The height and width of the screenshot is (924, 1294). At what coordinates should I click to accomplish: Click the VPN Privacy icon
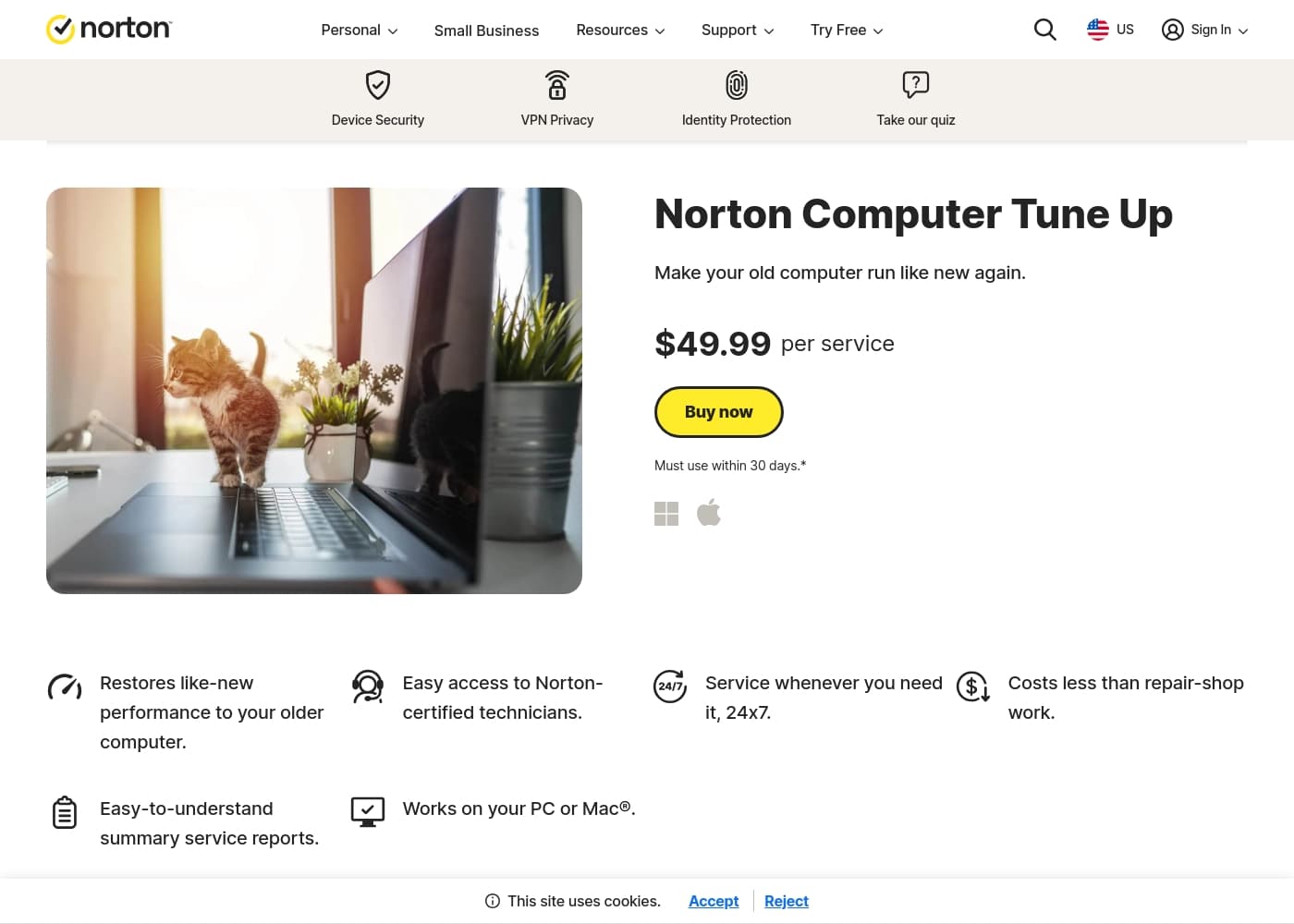tap(556, 85)
